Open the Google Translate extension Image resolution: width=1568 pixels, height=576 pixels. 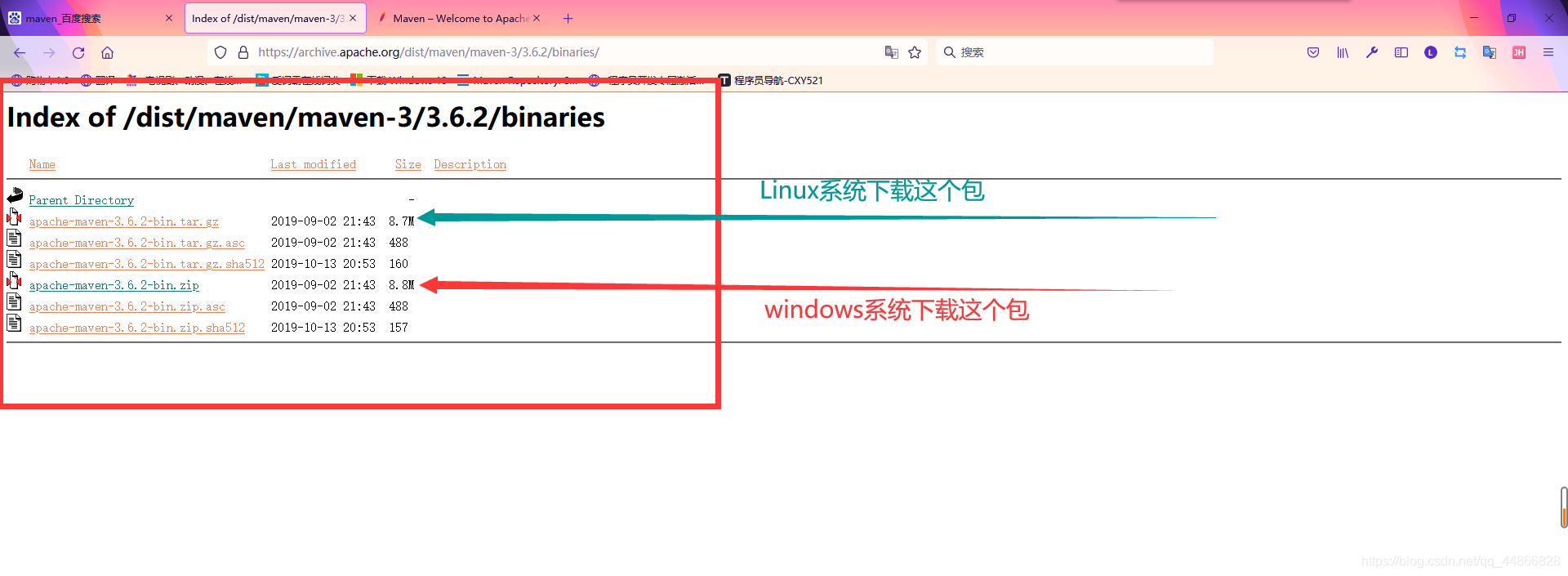point(1490,52)
